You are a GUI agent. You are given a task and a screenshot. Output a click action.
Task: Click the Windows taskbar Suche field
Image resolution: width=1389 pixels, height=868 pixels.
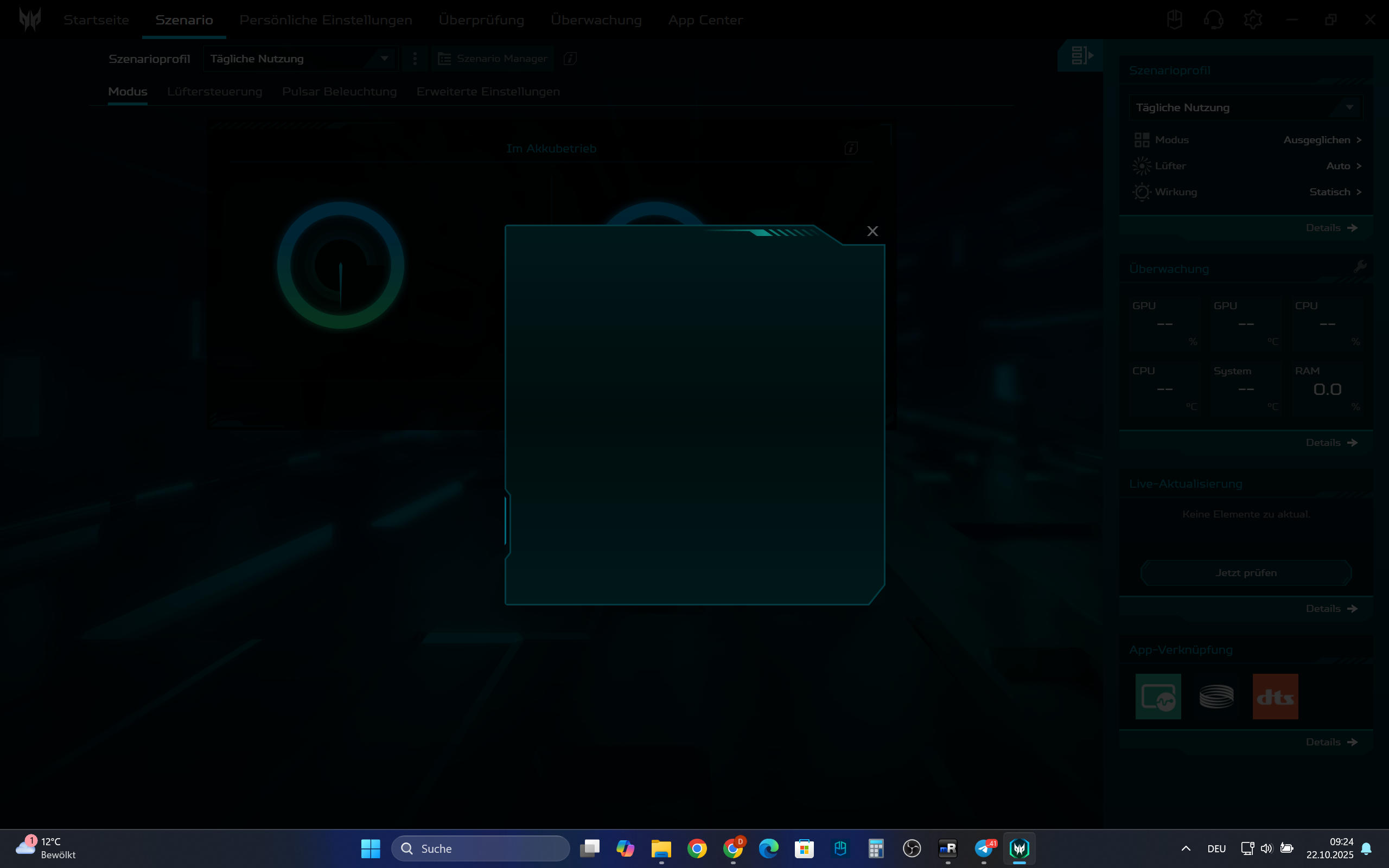(x=480, y=848)
